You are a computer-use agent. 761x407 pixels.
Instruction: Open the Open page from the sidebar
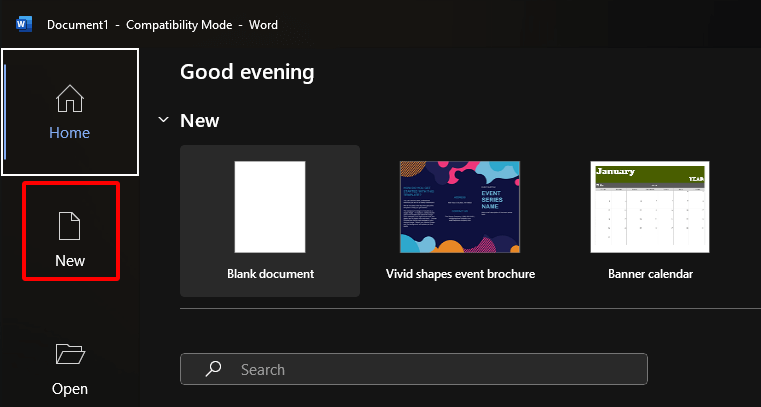tap(70, 369)
